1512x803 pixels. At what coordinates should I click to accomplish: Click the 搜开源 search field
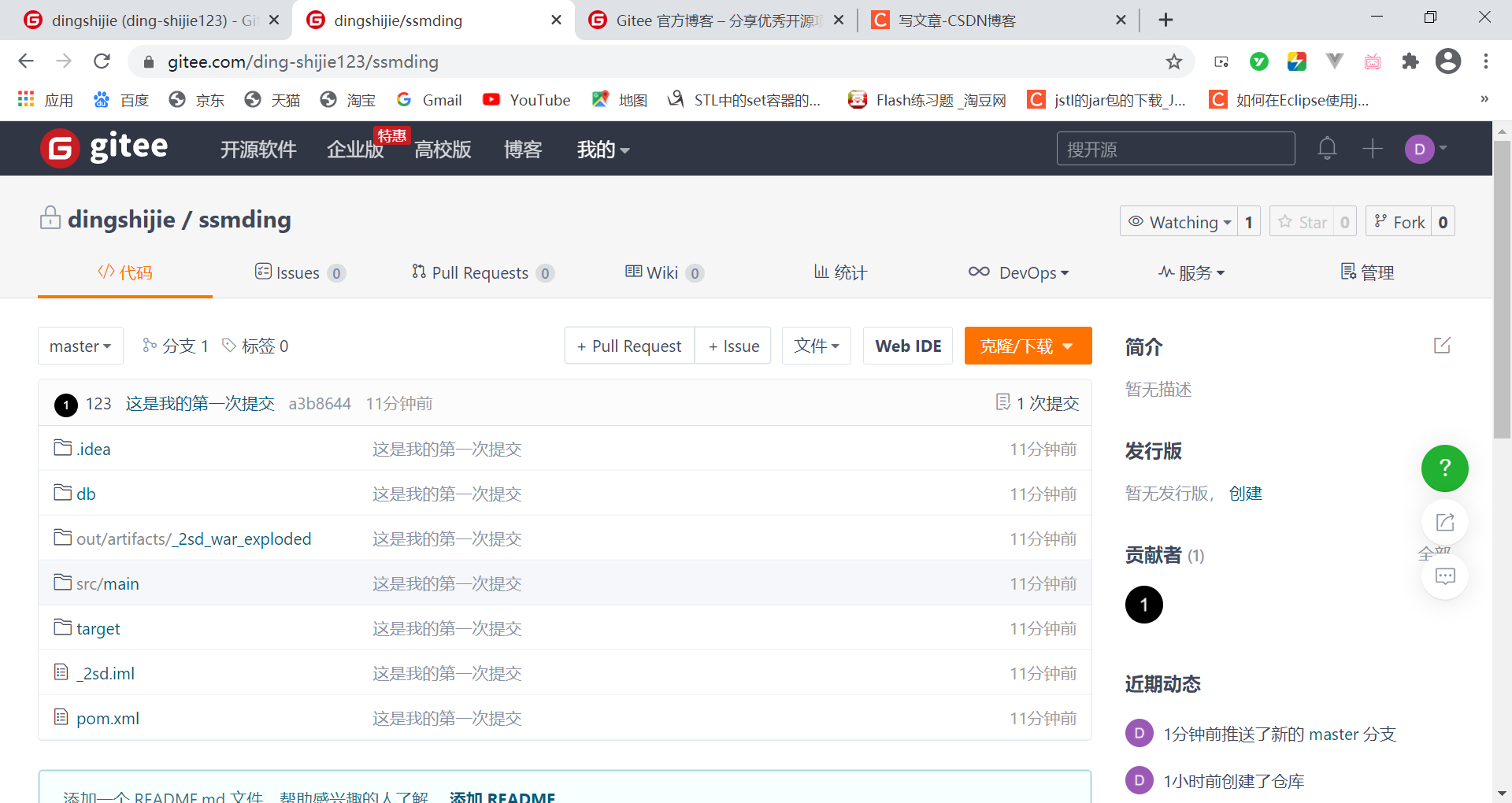1176,149
